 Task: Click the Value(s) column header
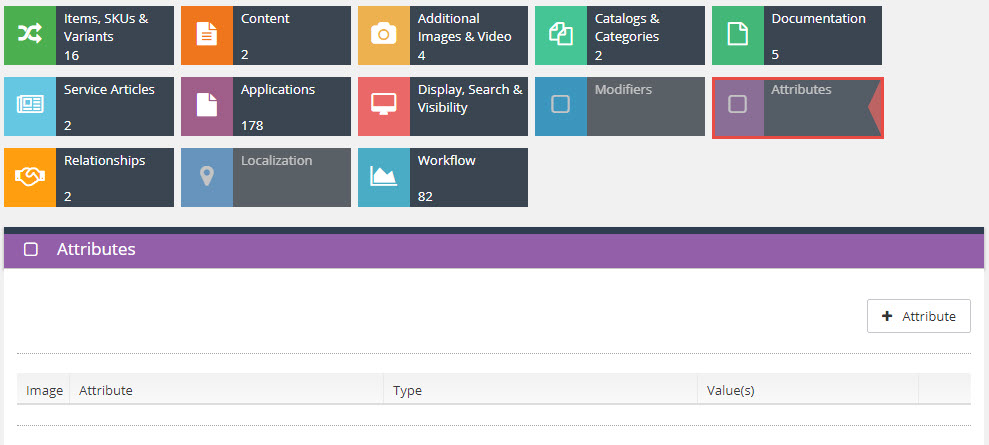tap(808, 390)
